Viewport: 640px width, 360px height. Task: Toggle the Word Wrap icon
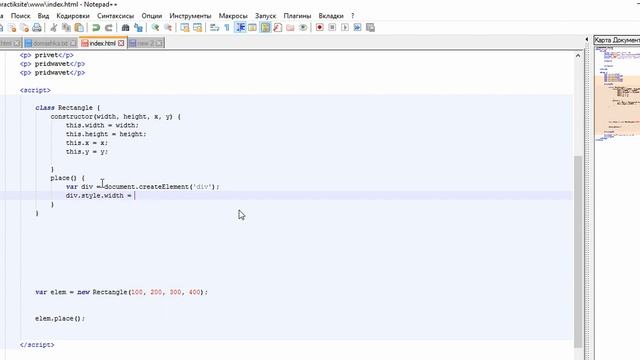click(215, 28)
